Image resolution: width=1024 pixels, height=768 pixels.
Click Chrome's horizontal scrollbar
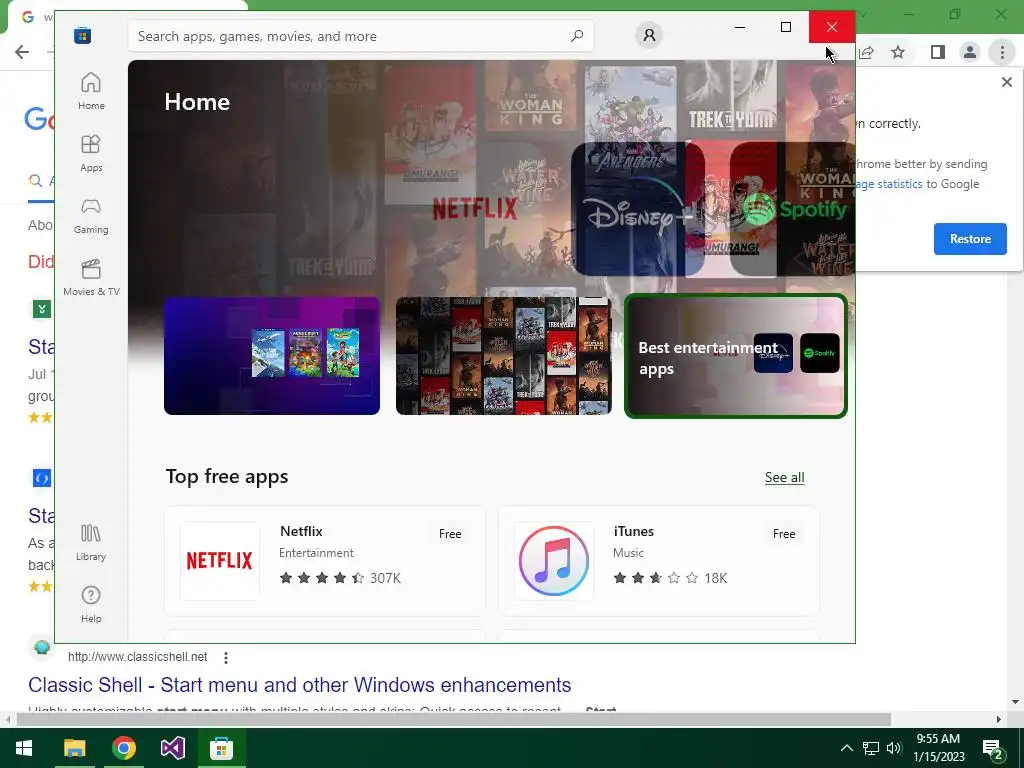(x=454, y=719)
